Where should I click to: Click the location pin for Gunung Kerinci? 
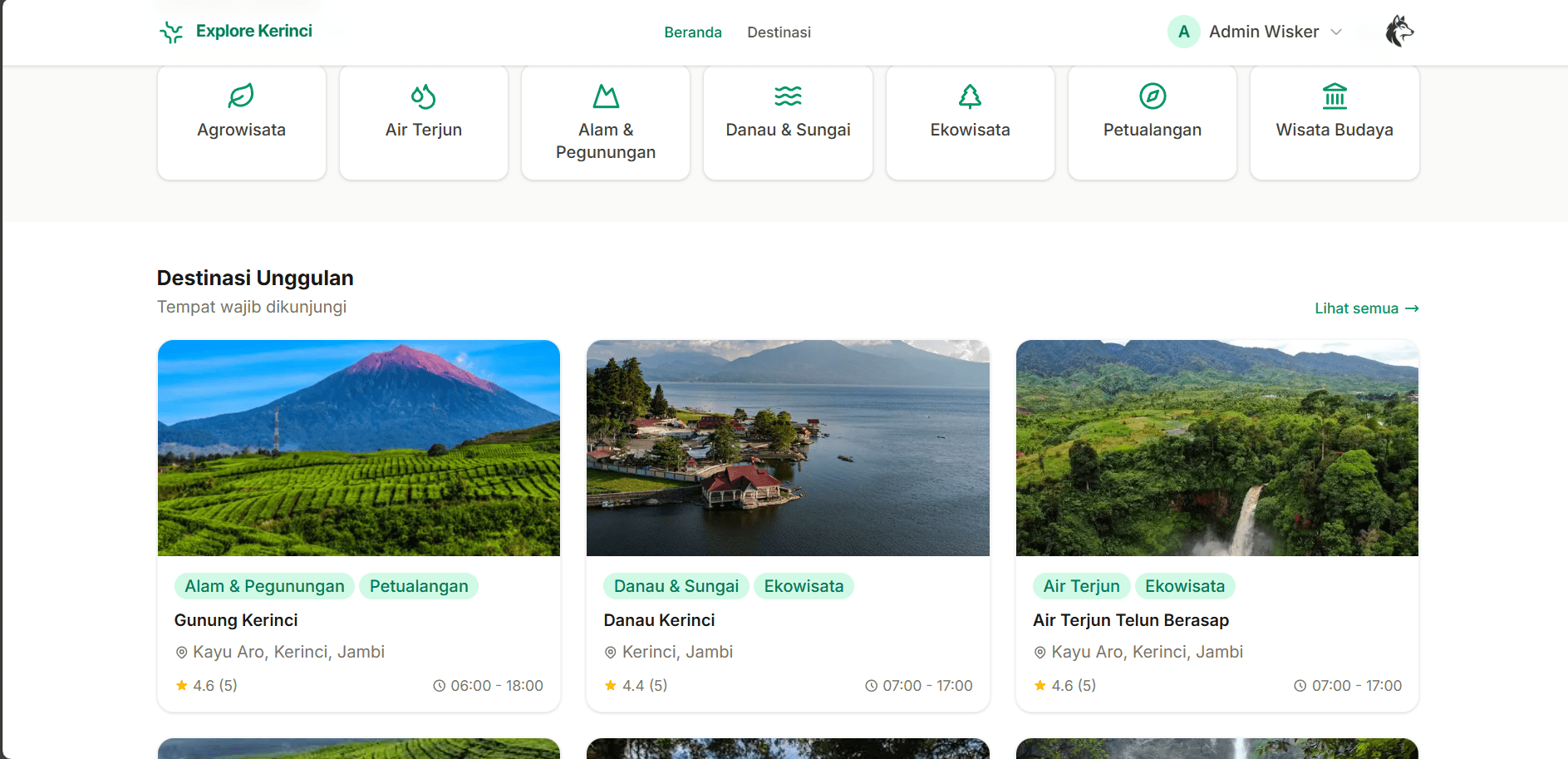point(180,652)
